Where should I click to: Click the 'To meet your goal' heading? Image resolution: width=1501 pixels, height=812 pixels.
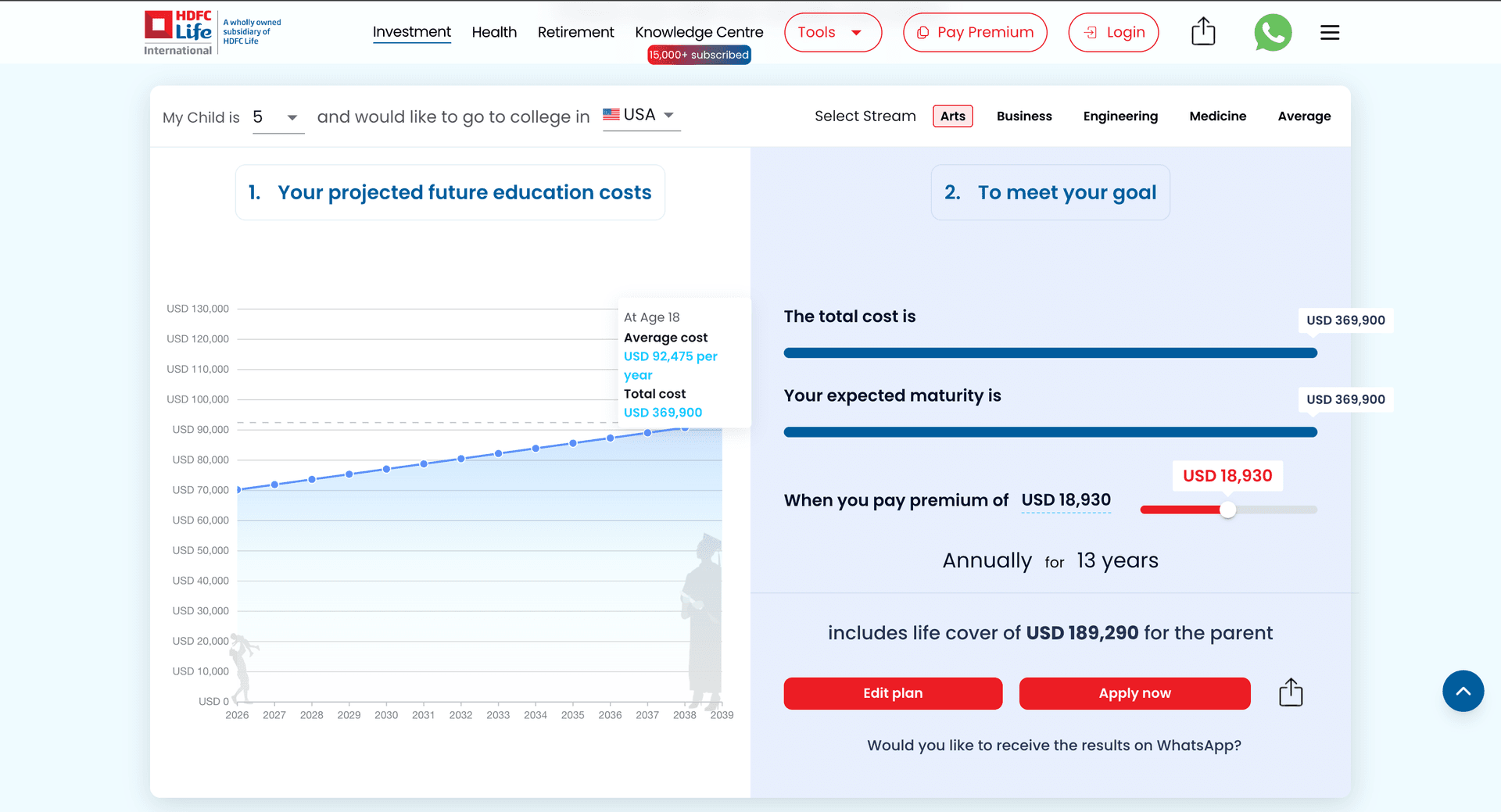coord(1050,192)
